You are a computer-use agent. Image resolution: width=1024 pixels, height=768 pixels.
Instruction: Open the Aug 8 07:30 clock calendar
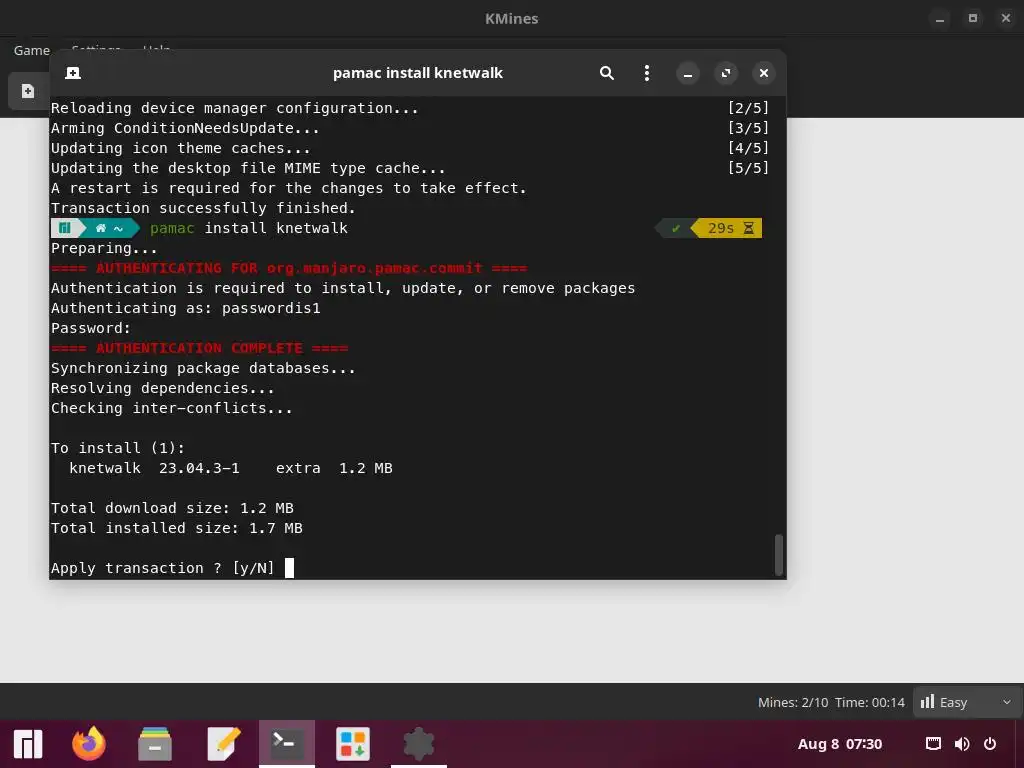840,744
